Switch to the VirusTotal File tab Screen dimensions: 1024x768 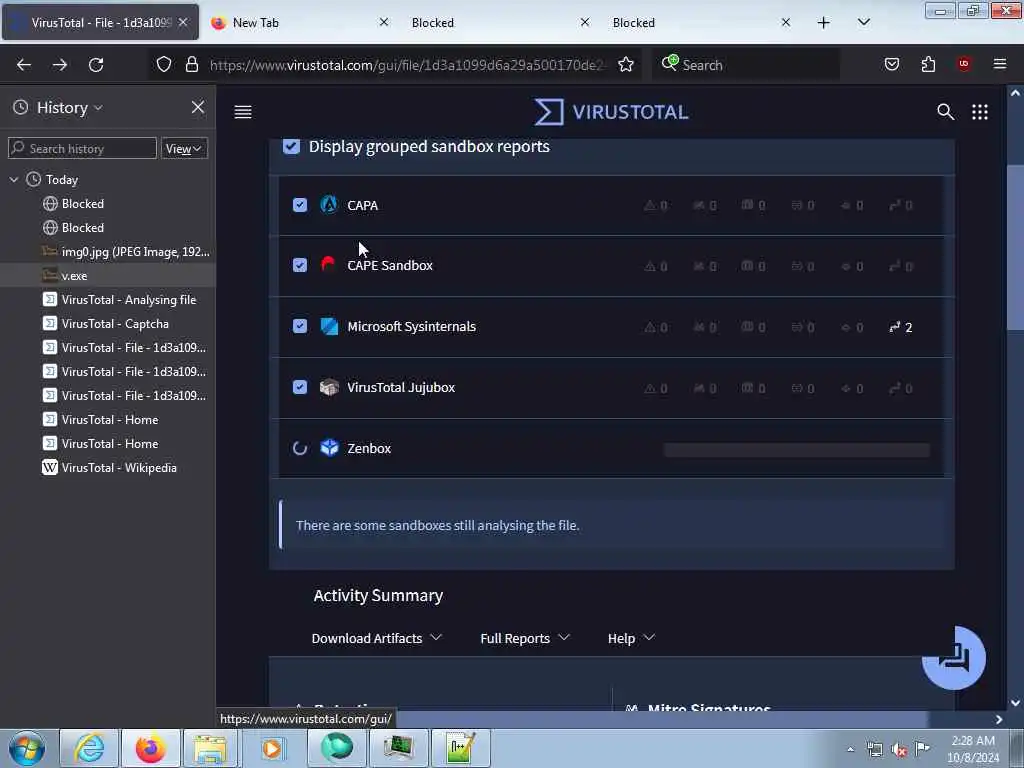tap(101, 22)
